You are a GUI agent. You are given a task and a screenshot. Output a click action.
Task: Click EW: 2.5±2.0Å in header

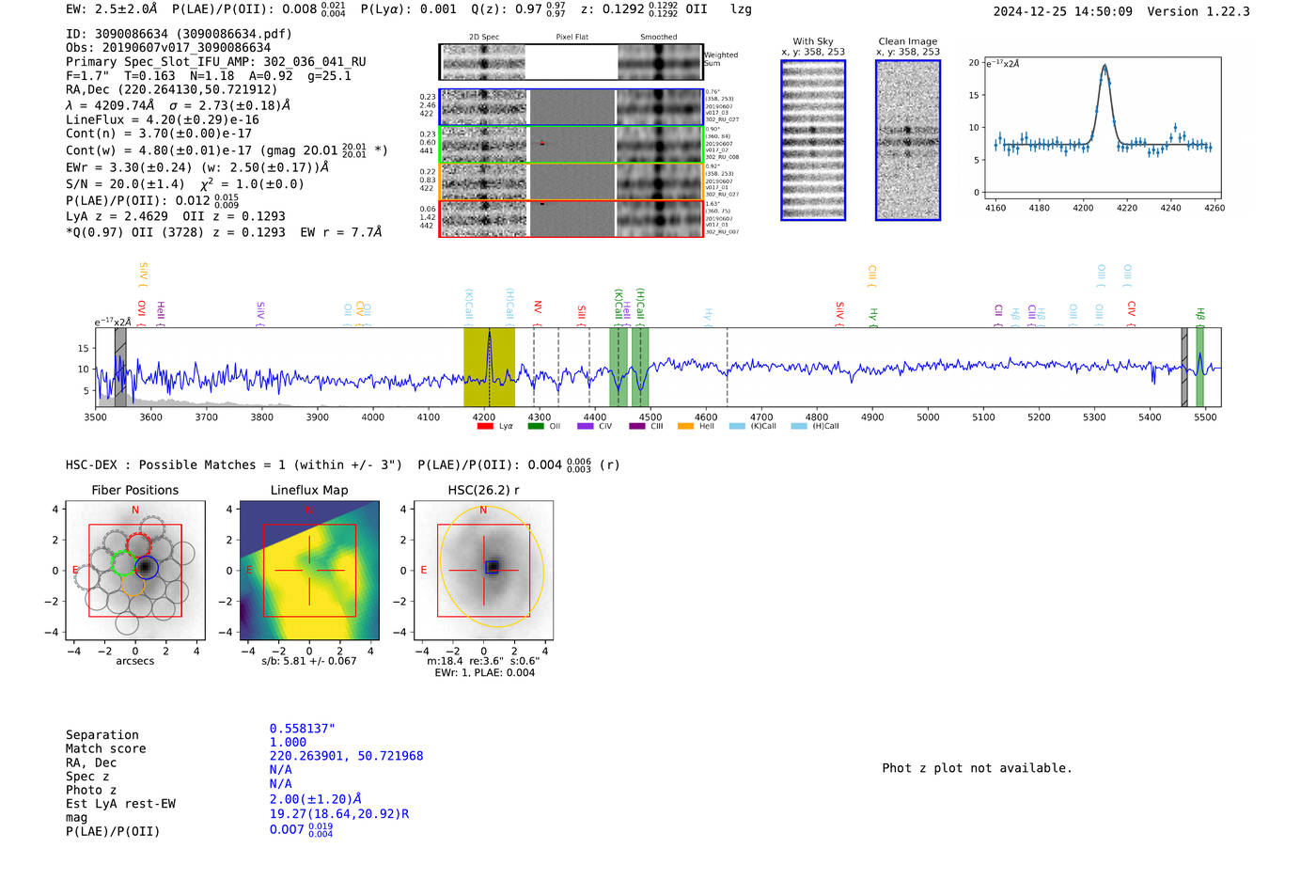[x=111, y=9]
